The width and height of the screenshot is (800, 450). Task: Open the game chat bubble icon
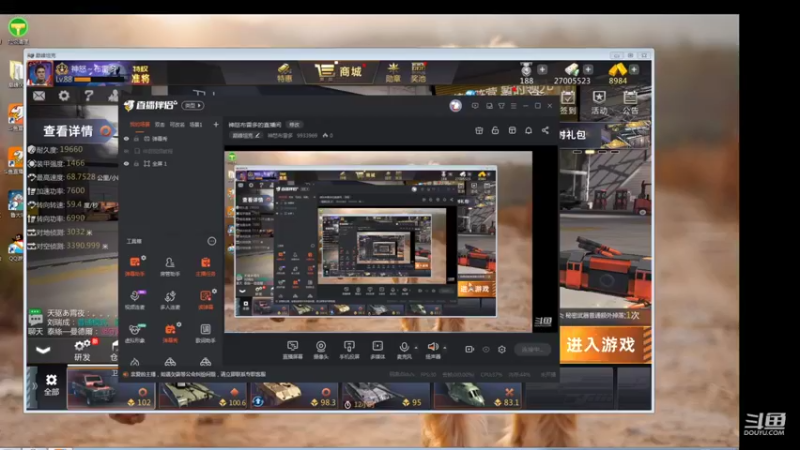pos(35,317)
